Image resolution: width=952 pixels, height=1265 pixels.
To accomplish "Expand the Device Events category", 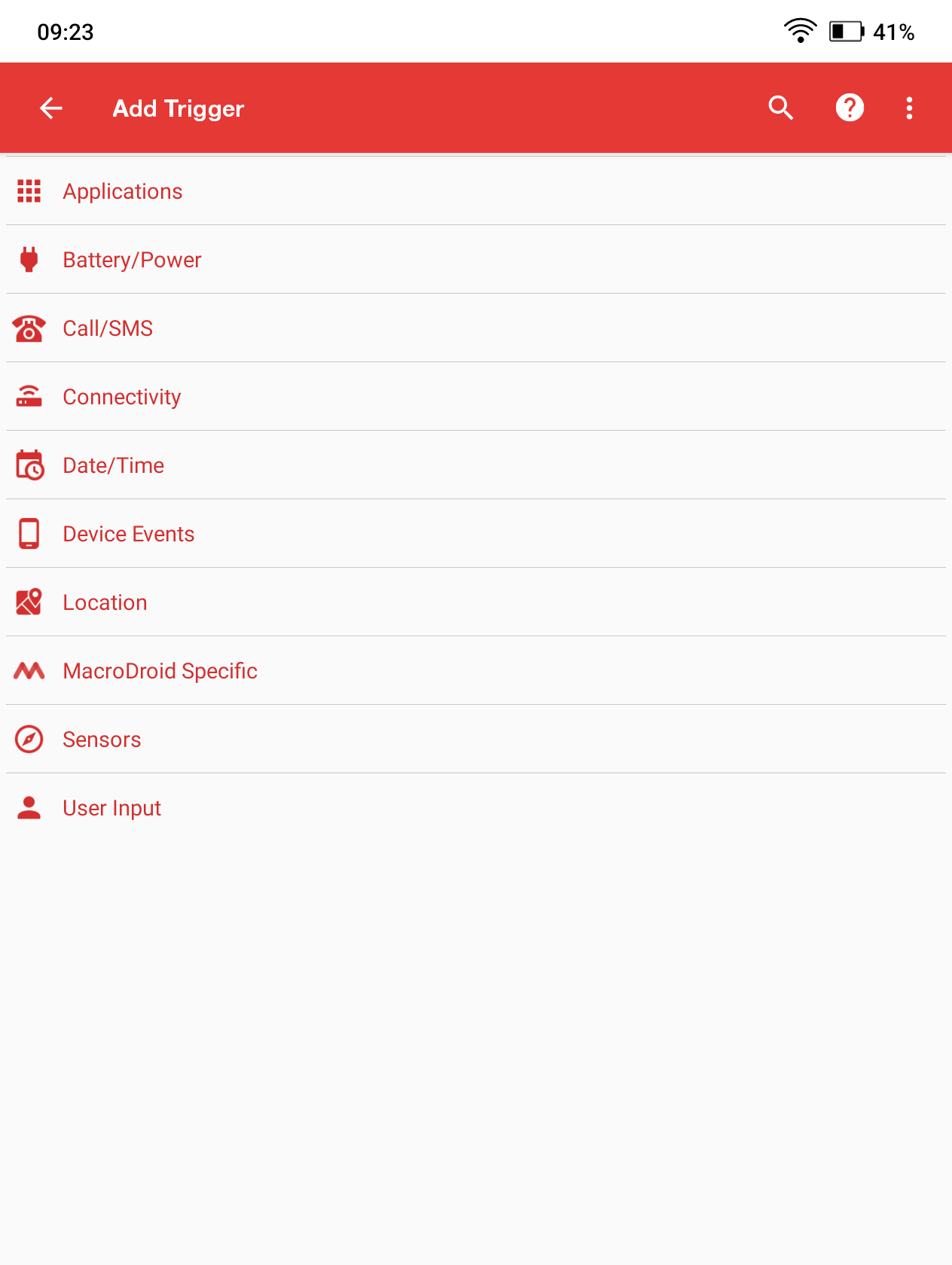I will tap(129, 534).
